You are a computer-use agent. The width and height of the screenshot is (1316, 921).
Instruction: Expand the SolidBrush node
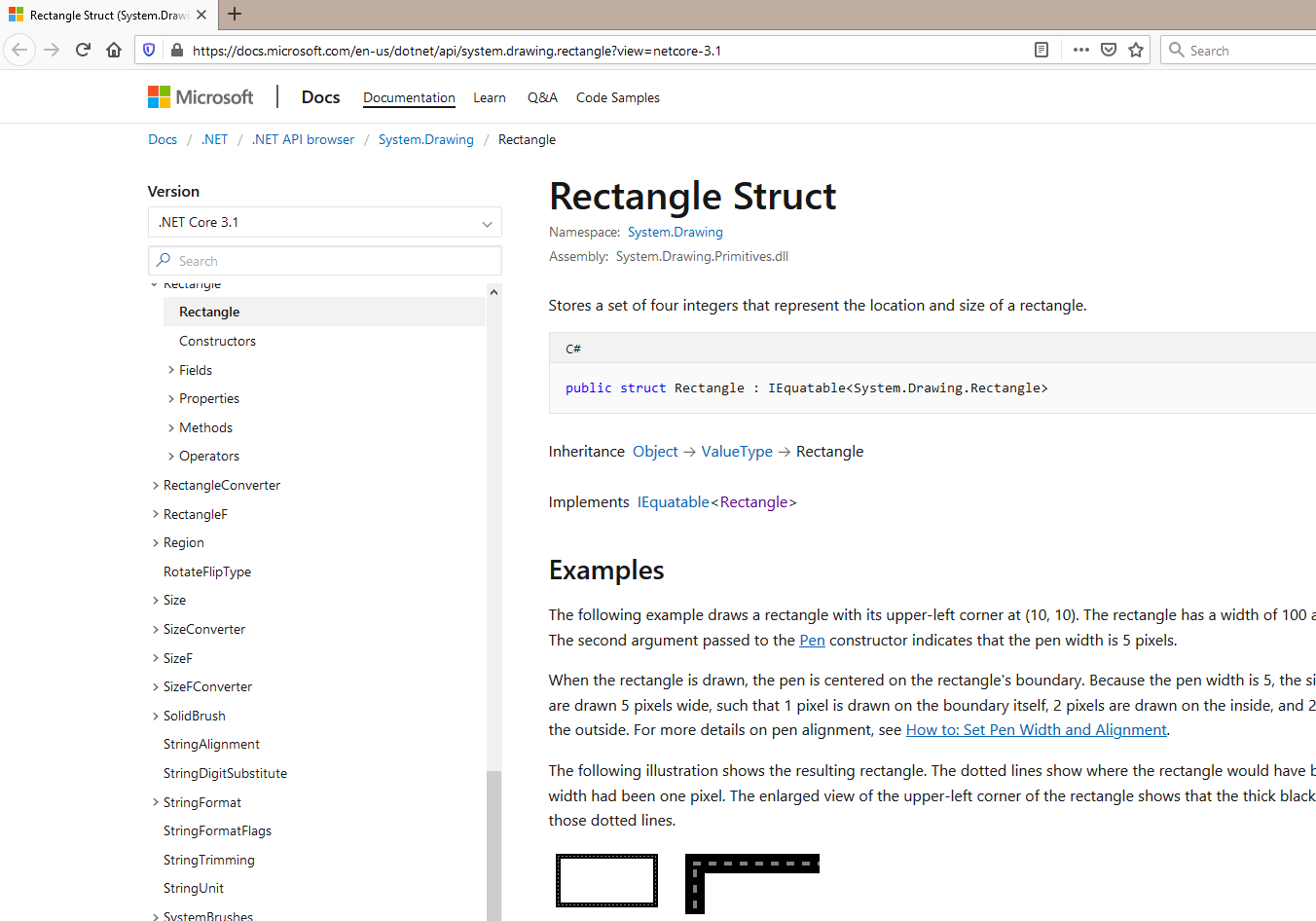coord(156,716)
